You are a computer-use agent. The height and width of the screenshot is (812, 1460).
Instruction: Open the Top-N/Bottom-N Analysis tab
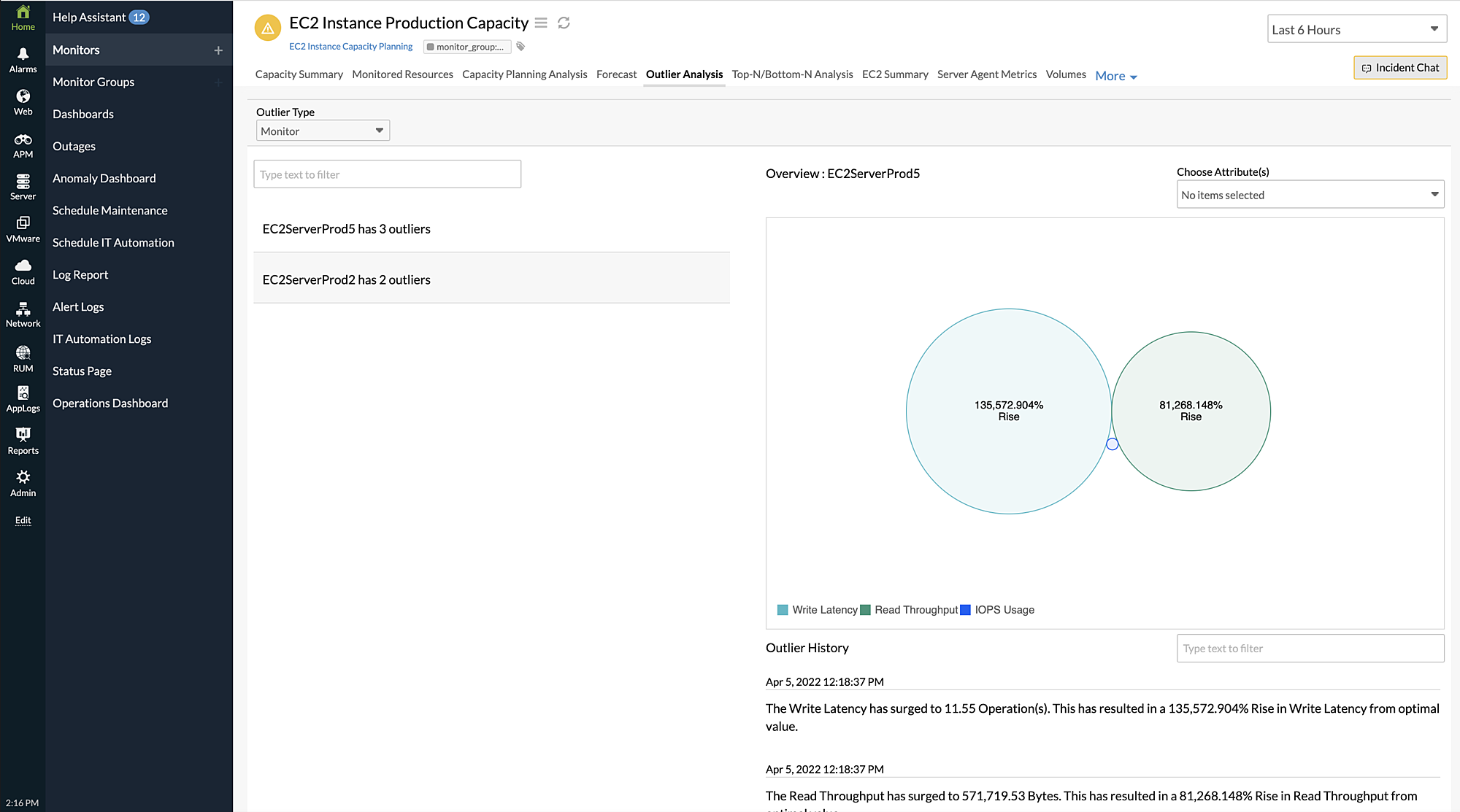[792, 74]
